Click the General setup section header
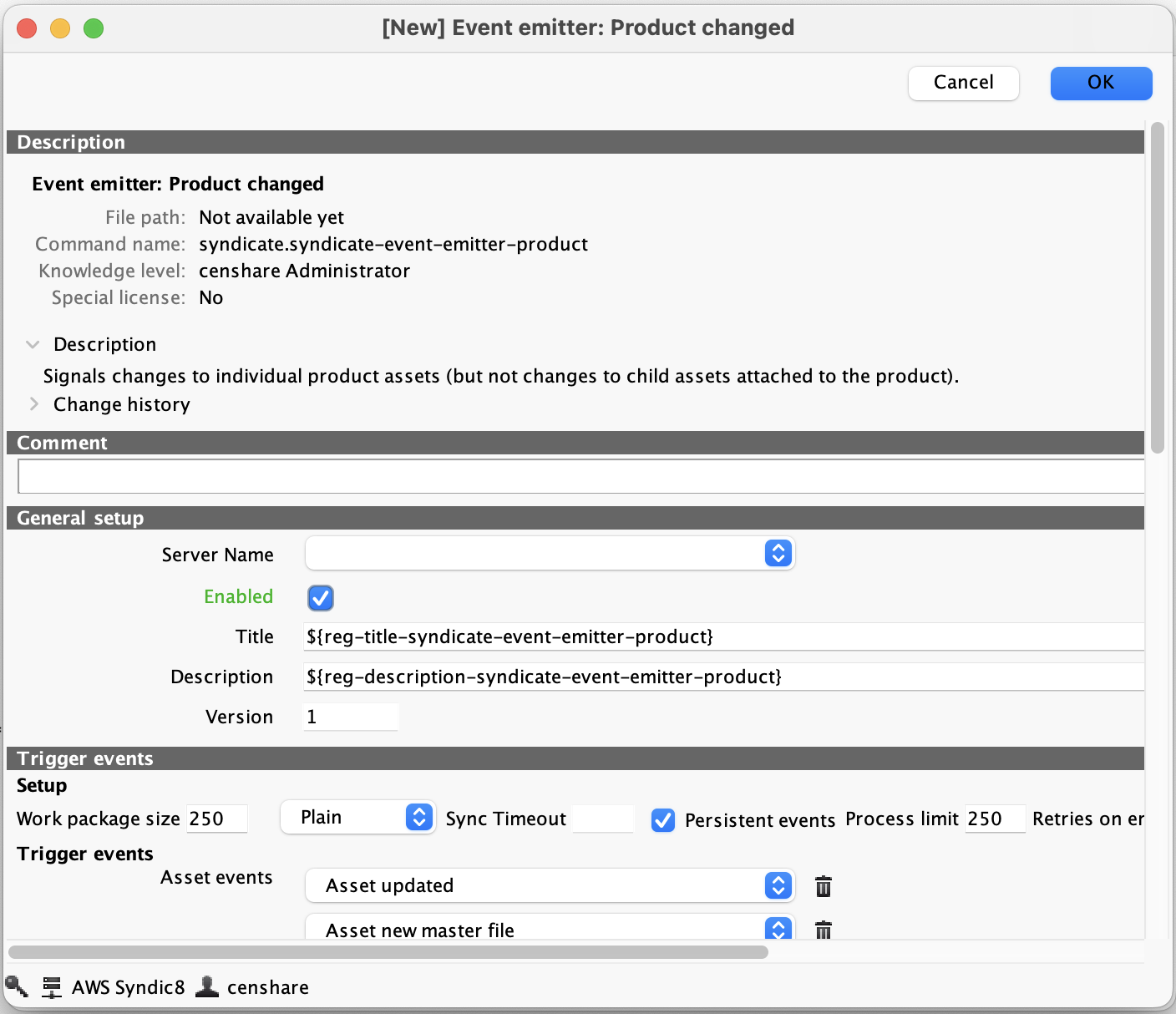 (575, 518)
